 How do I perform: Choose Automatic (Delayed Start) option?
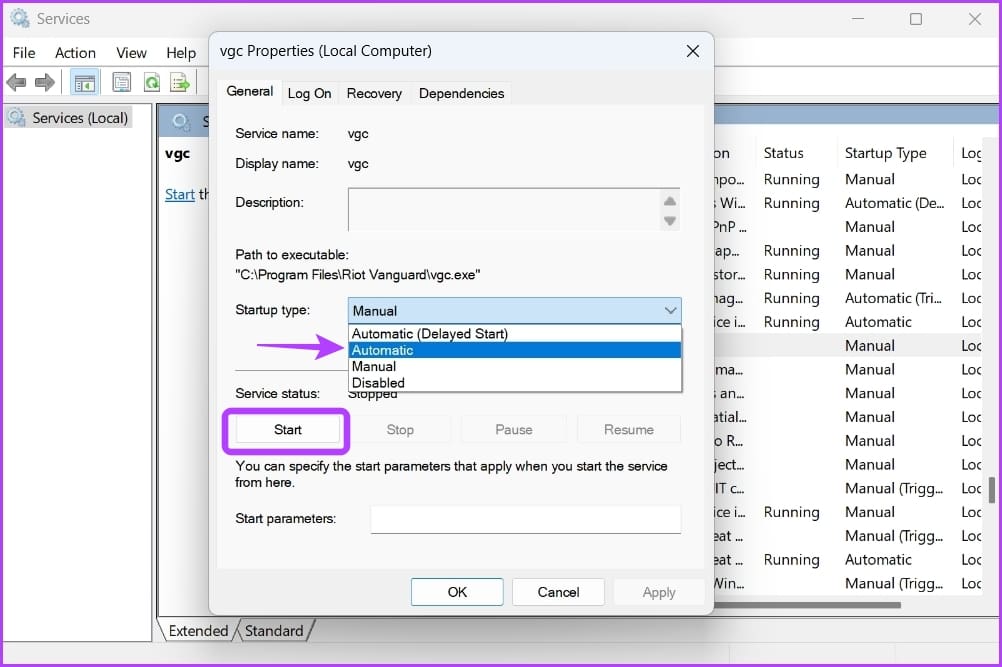(514, 334)
